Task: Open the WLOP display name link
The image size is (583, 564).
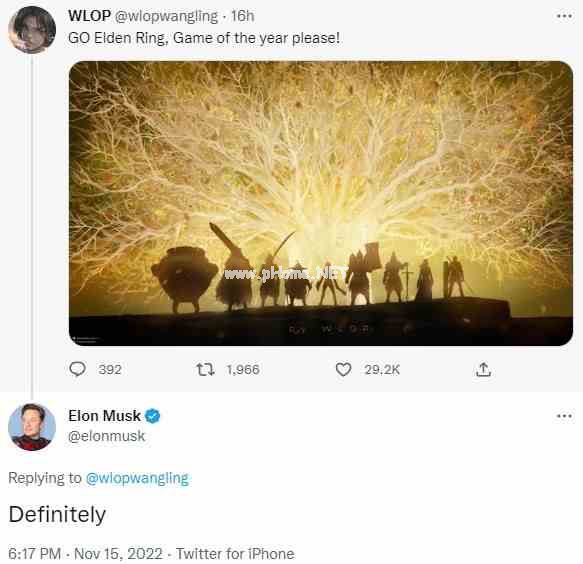Action: tap(89, 16)
